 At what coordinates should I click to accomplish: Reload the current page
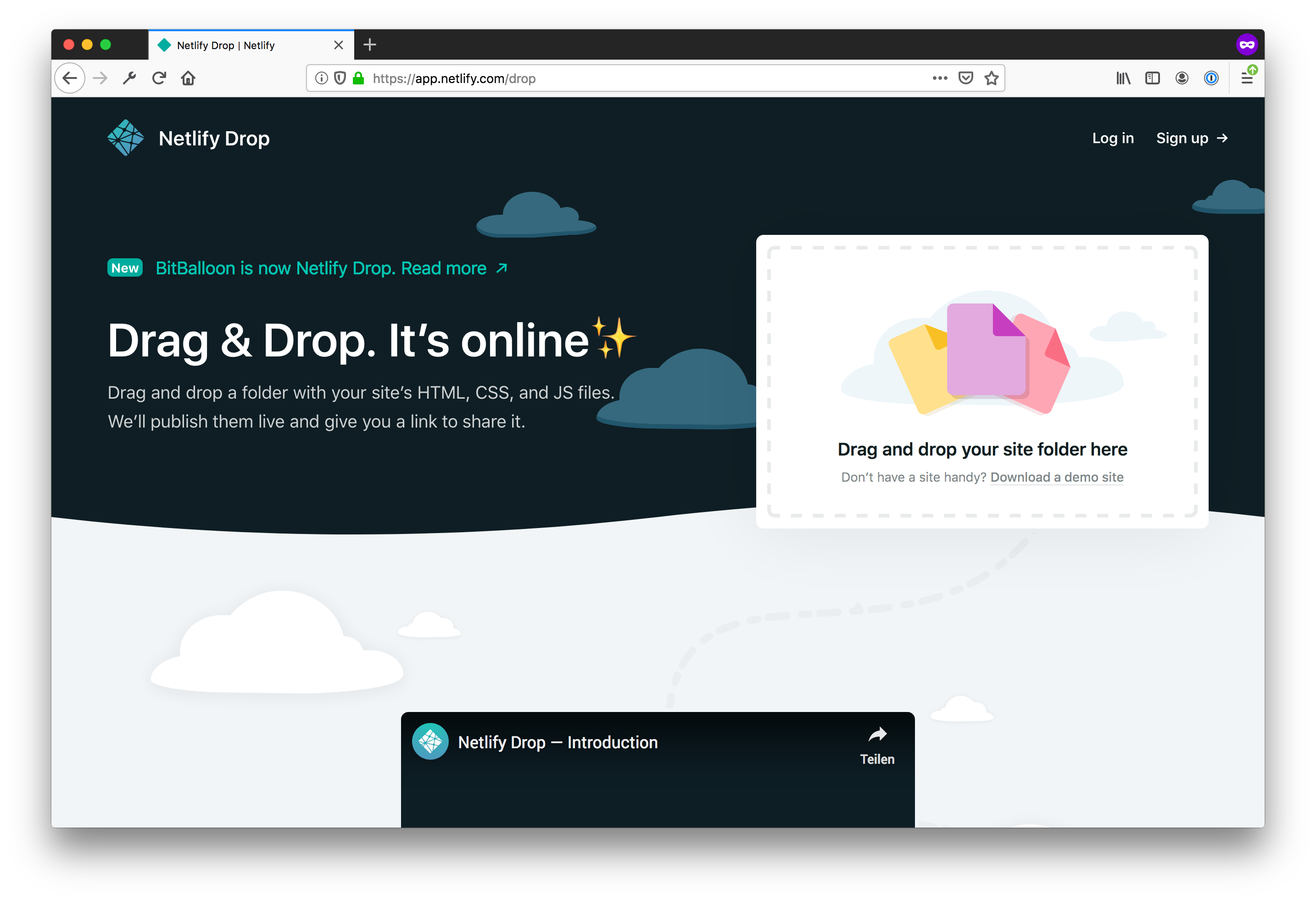click(x=159, y=78)
